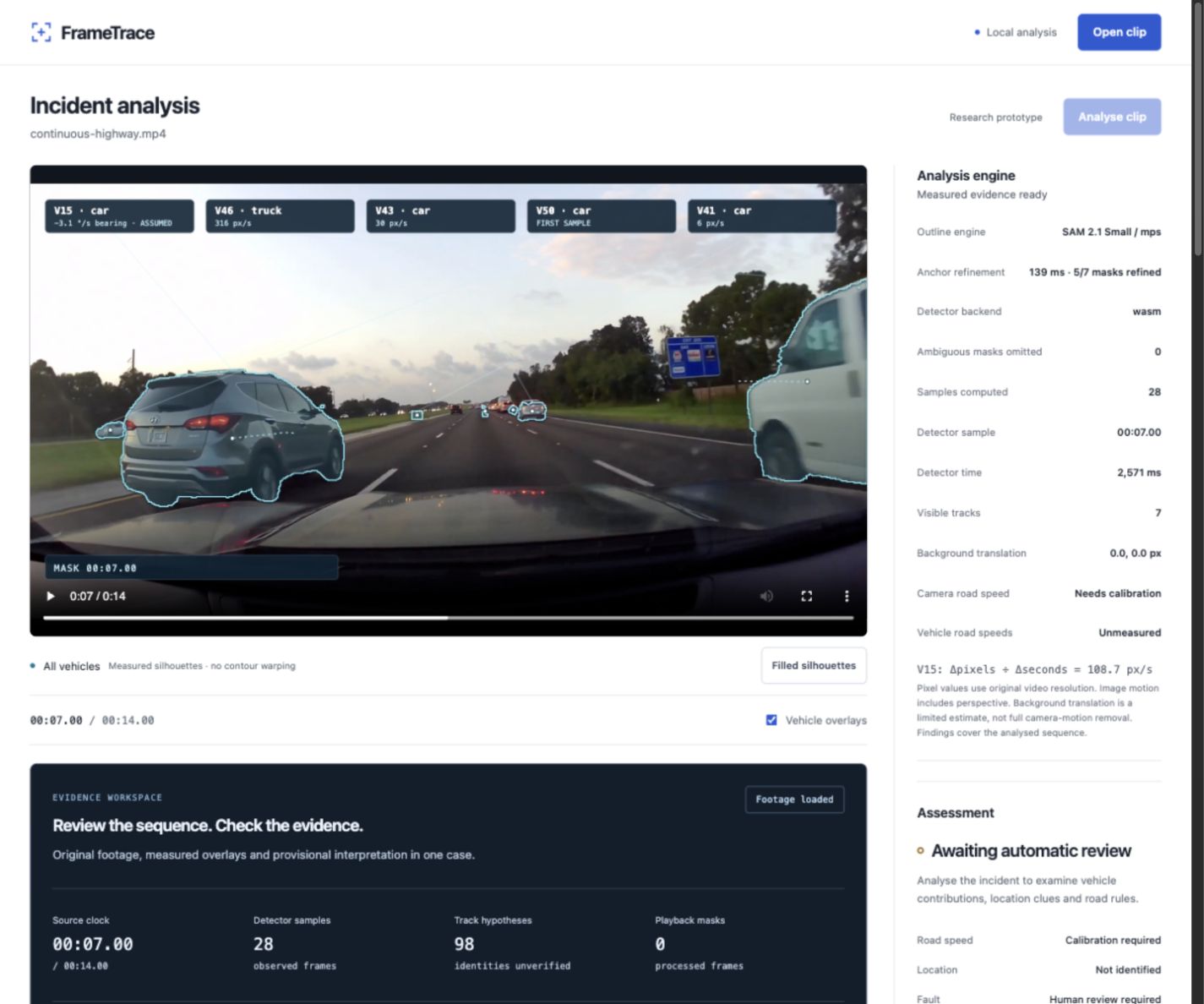Open video more options menu
Image resolution: width=1204 pixels, height=1004 pixels.
click(x=847, y=596)
